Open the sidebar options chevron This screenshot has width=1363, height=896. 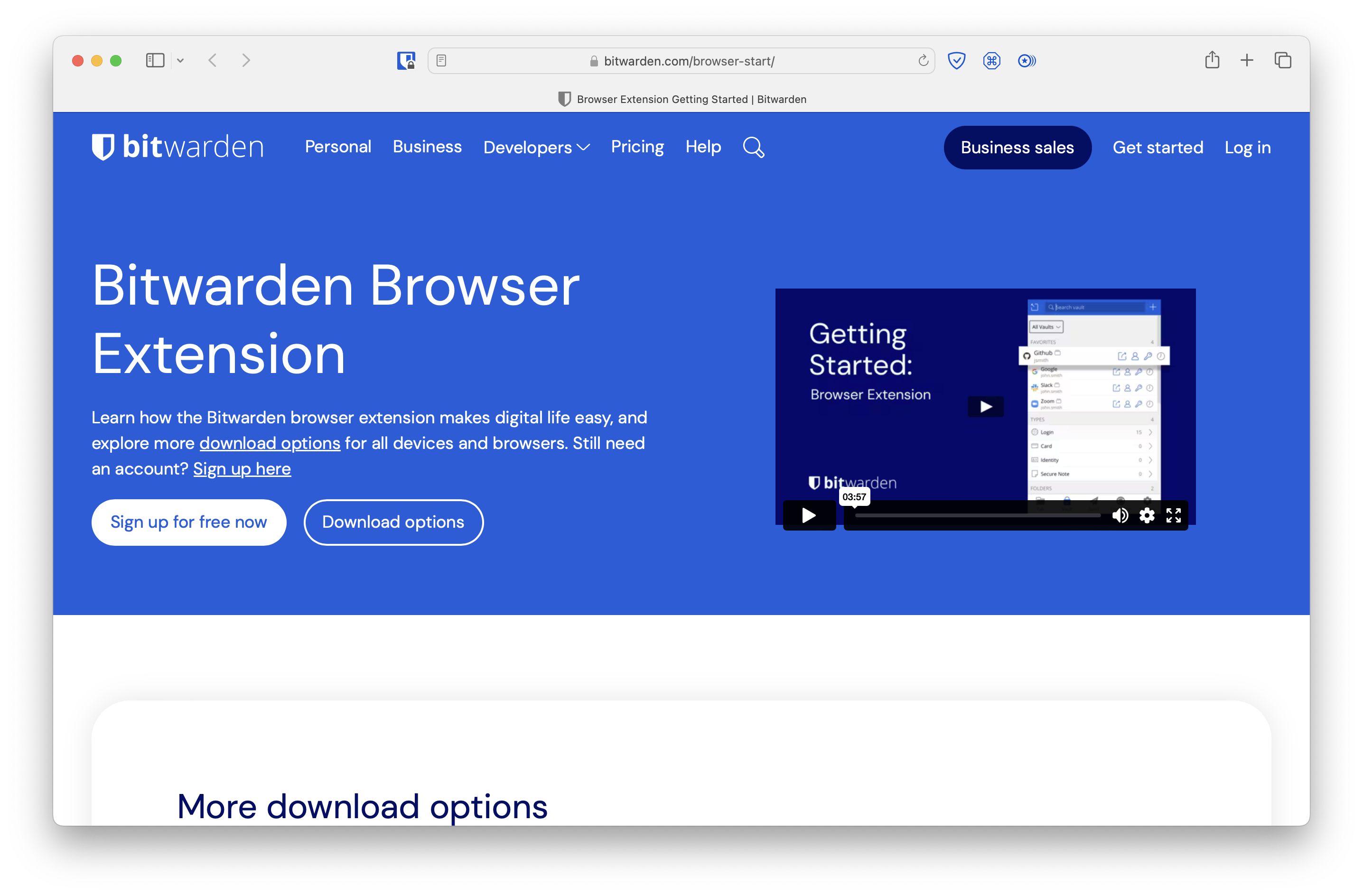pos(181,60)
